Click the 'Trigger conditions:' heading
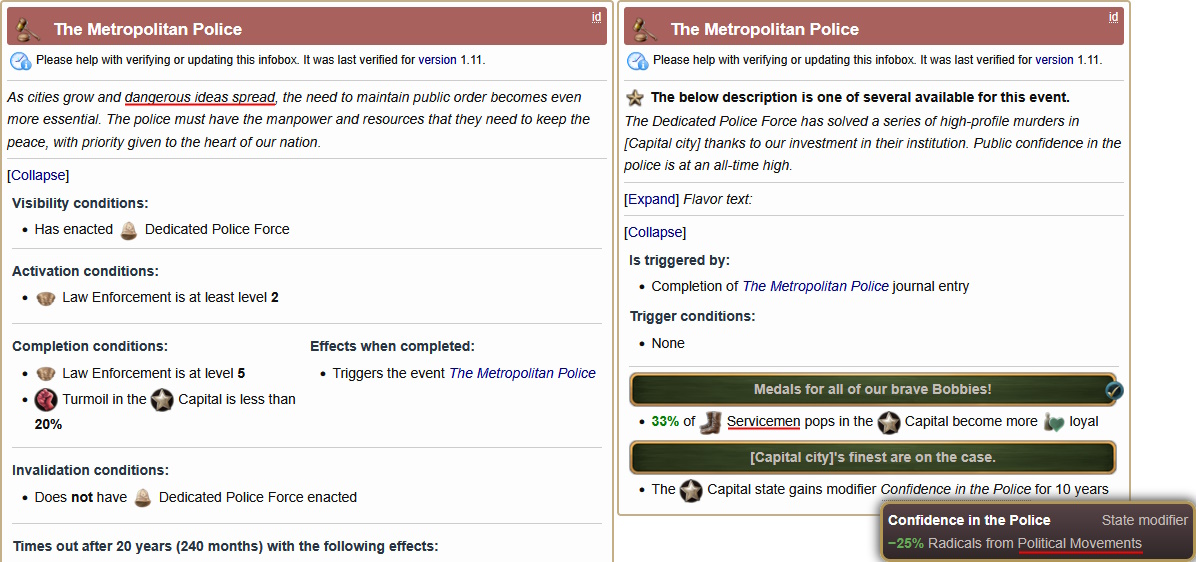Viewport: 1196px width, 562px height. coord(693,316)
